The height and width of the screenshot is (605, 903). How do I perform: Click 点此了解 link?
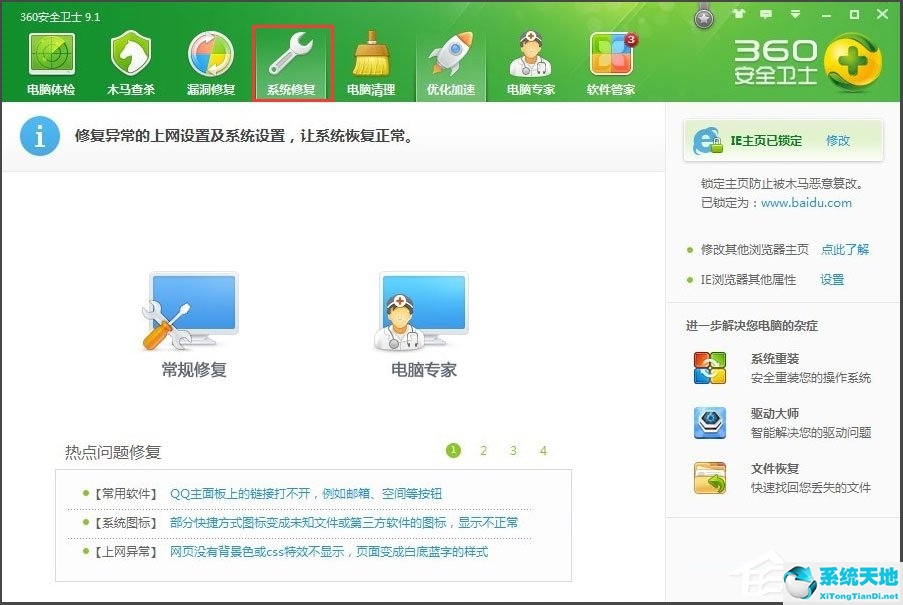[x=845, y=249]
